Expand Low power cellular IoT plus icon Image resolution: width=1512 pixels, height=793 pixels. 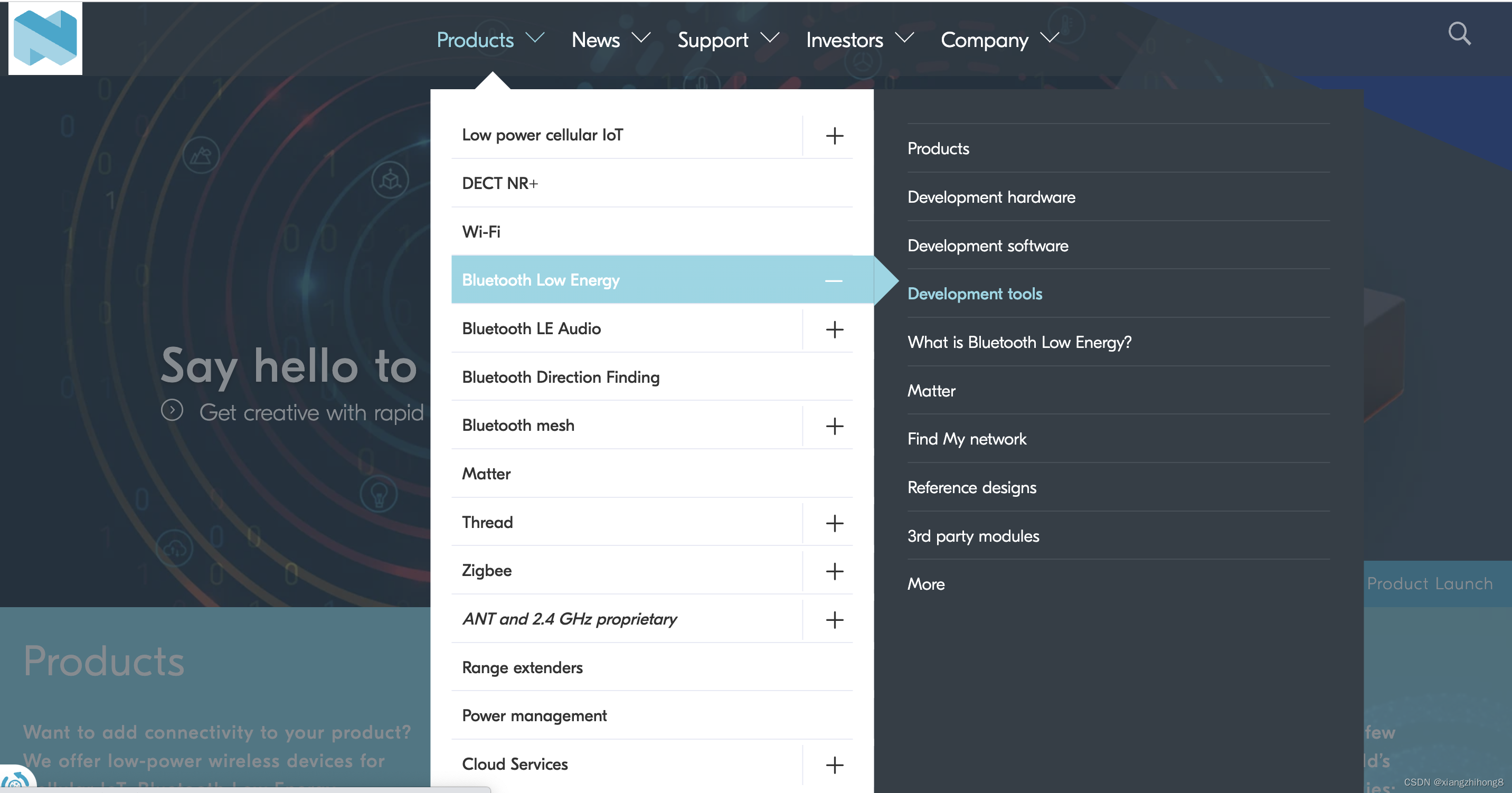(x=834, y=136)
